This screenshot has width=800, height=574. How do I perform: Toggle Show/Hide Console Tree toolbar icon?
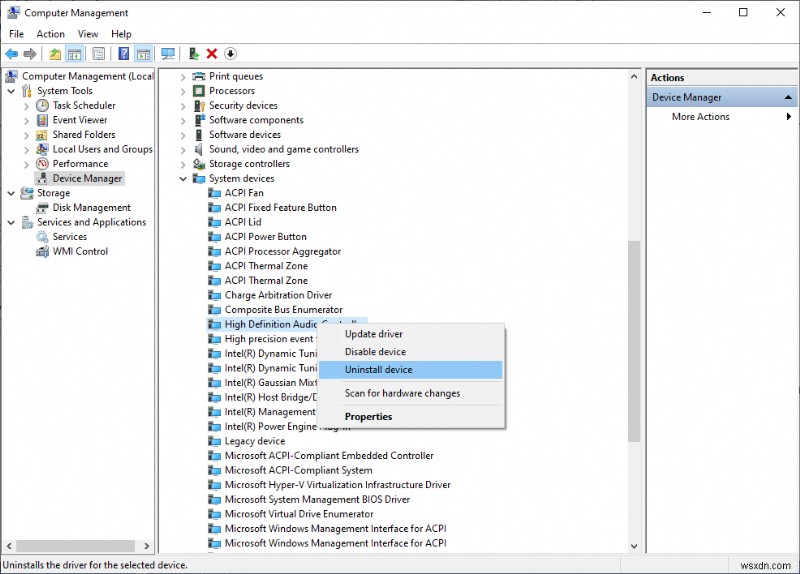point(74,54)
